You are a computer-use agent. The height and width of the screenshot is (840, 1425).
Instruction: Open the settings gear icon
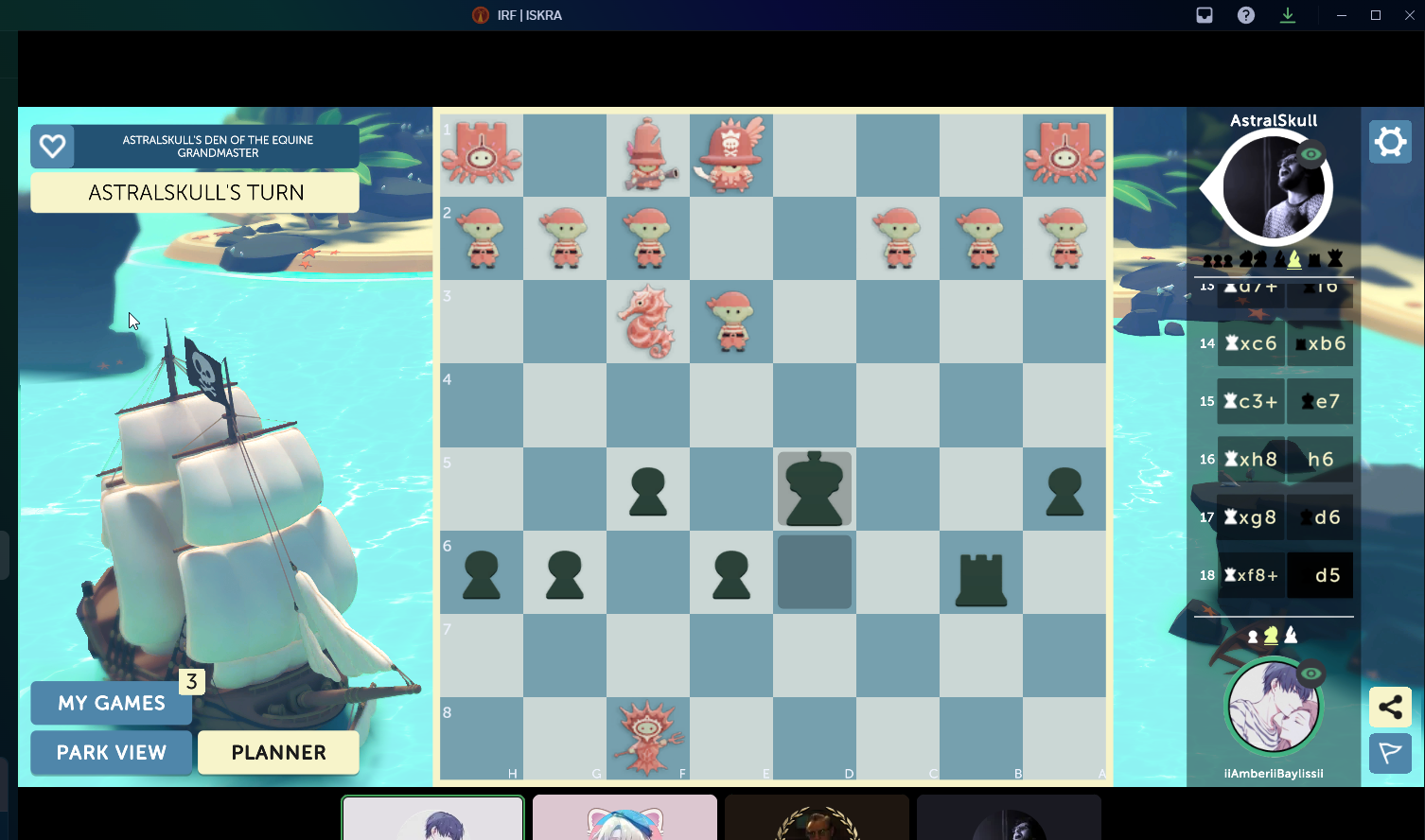[1390, 142]
